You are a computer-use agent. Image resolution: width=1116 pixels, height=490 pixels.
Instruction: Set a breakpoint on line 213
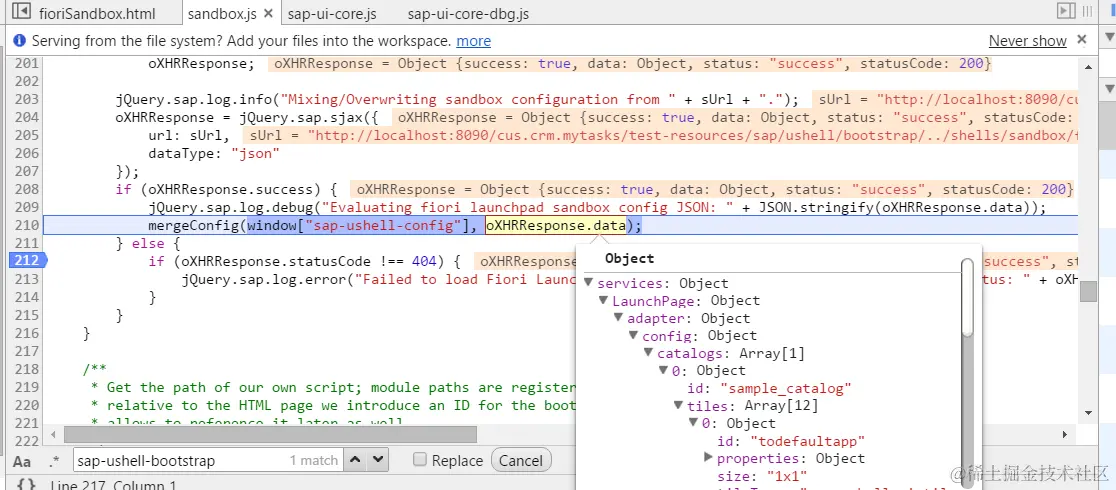[26, 279]
